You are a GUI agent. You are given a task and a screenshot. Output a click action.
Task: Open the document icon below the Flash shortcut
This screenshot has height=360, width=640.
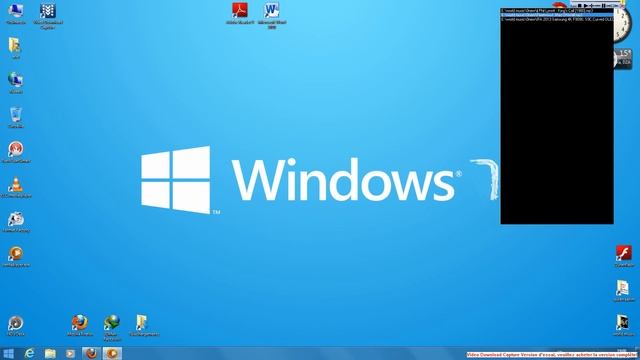tap(624, 291)
